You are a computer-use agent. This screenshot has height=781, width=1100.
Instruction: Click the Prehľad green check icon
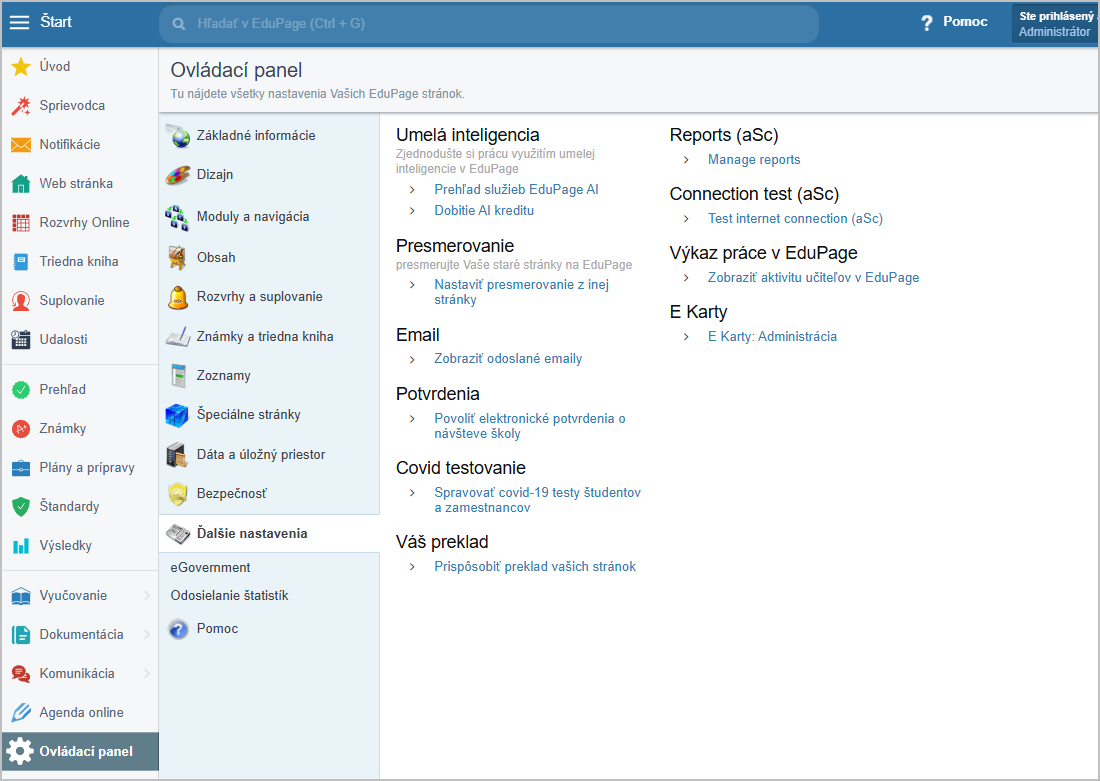tap(21, 389)
